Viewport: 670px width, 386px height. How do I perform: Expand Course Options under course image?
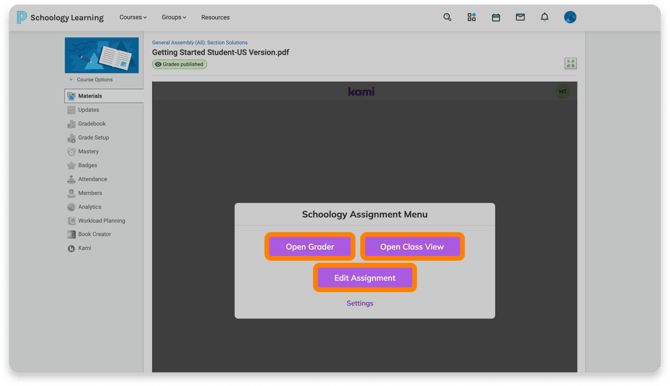pyautogui.click(x=91, y=80)
